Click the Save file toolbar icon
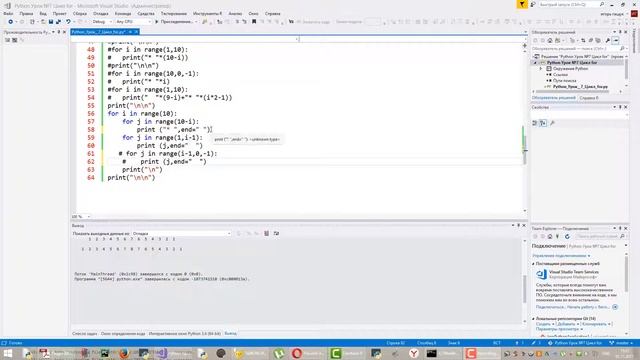 (x=51, y=22)
